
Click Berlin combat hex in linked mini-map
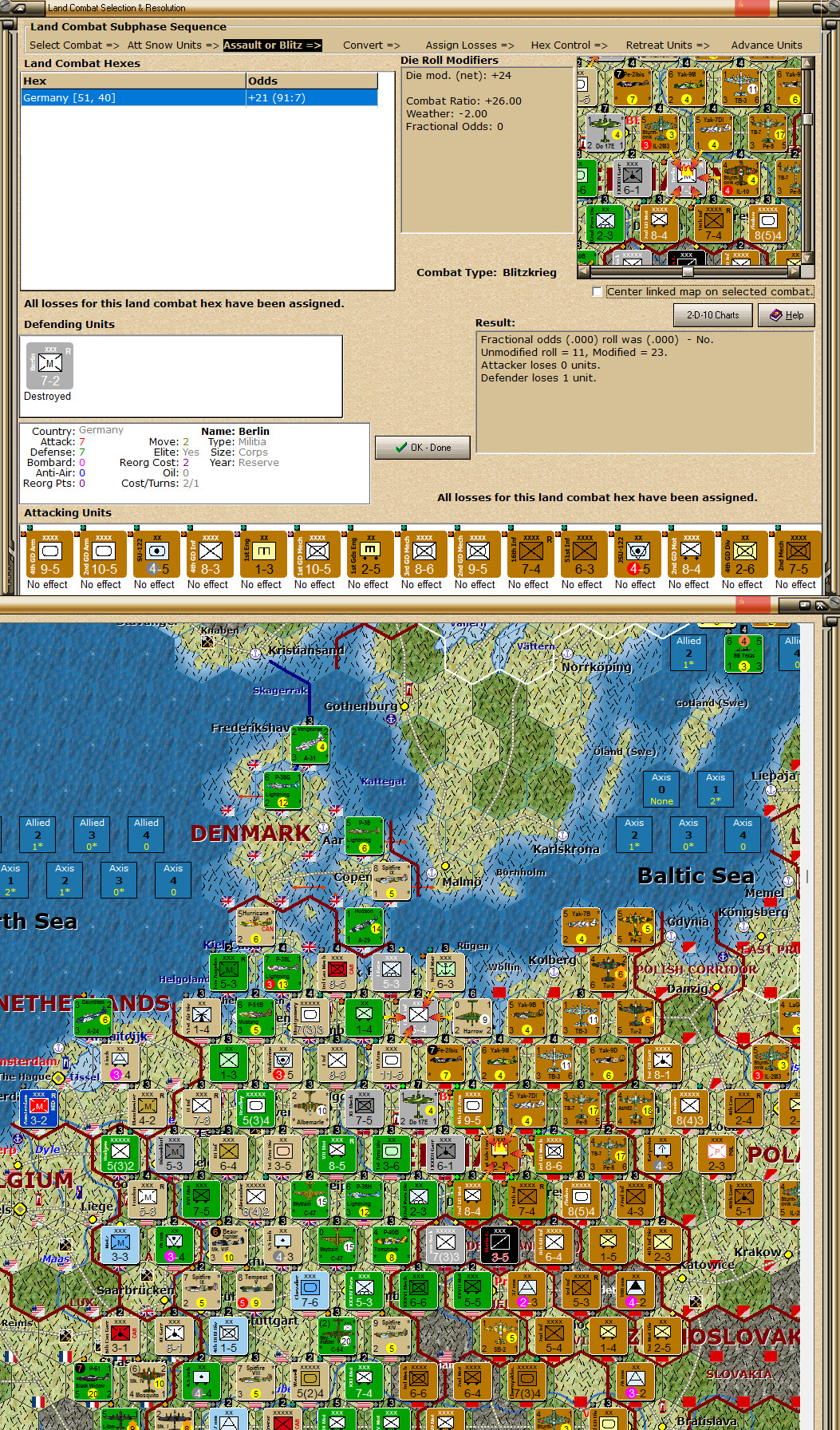click(686, 178)
